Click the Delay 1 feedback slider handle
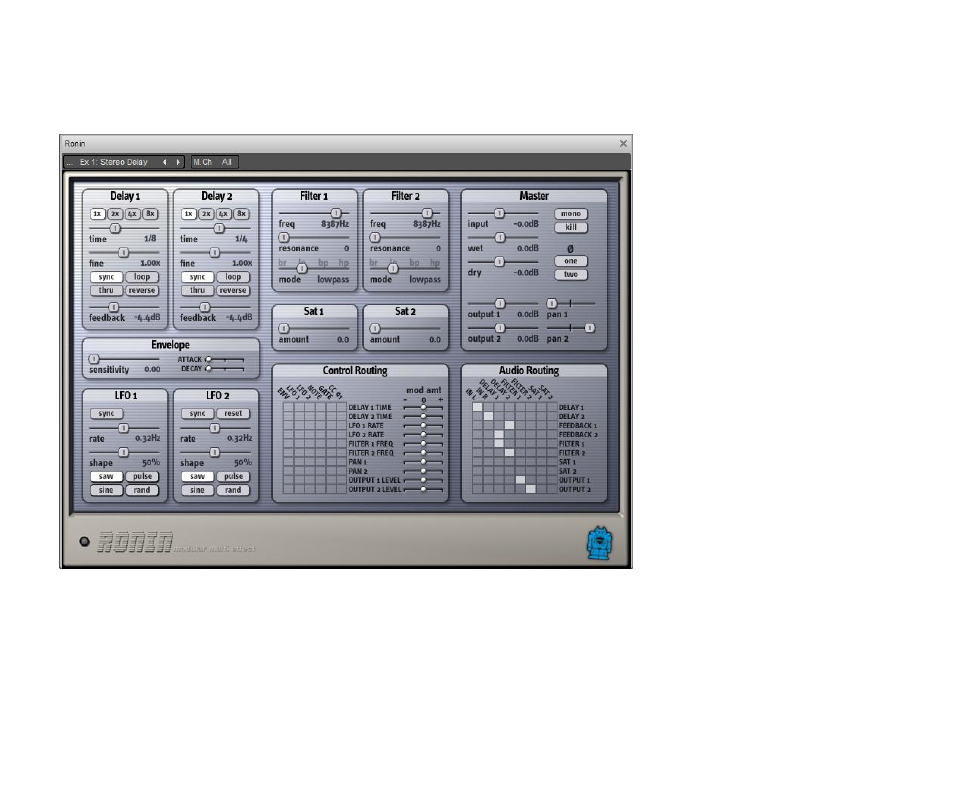Image resolution: width=954 pixels, height=811 pixels. pos(113,307)
